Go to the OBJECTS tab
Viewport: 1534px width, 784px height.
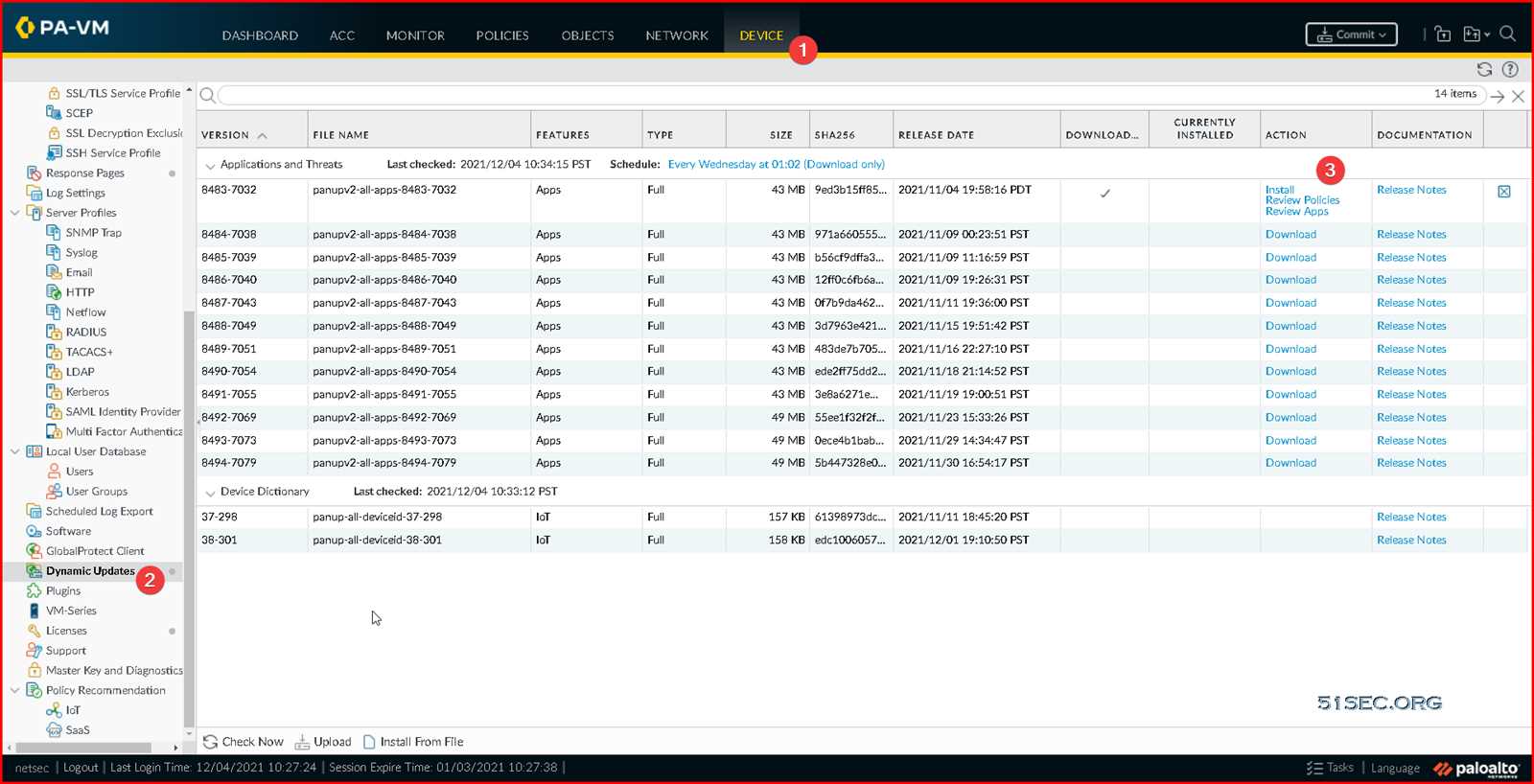pyautogui.click(x=588, y=35)
